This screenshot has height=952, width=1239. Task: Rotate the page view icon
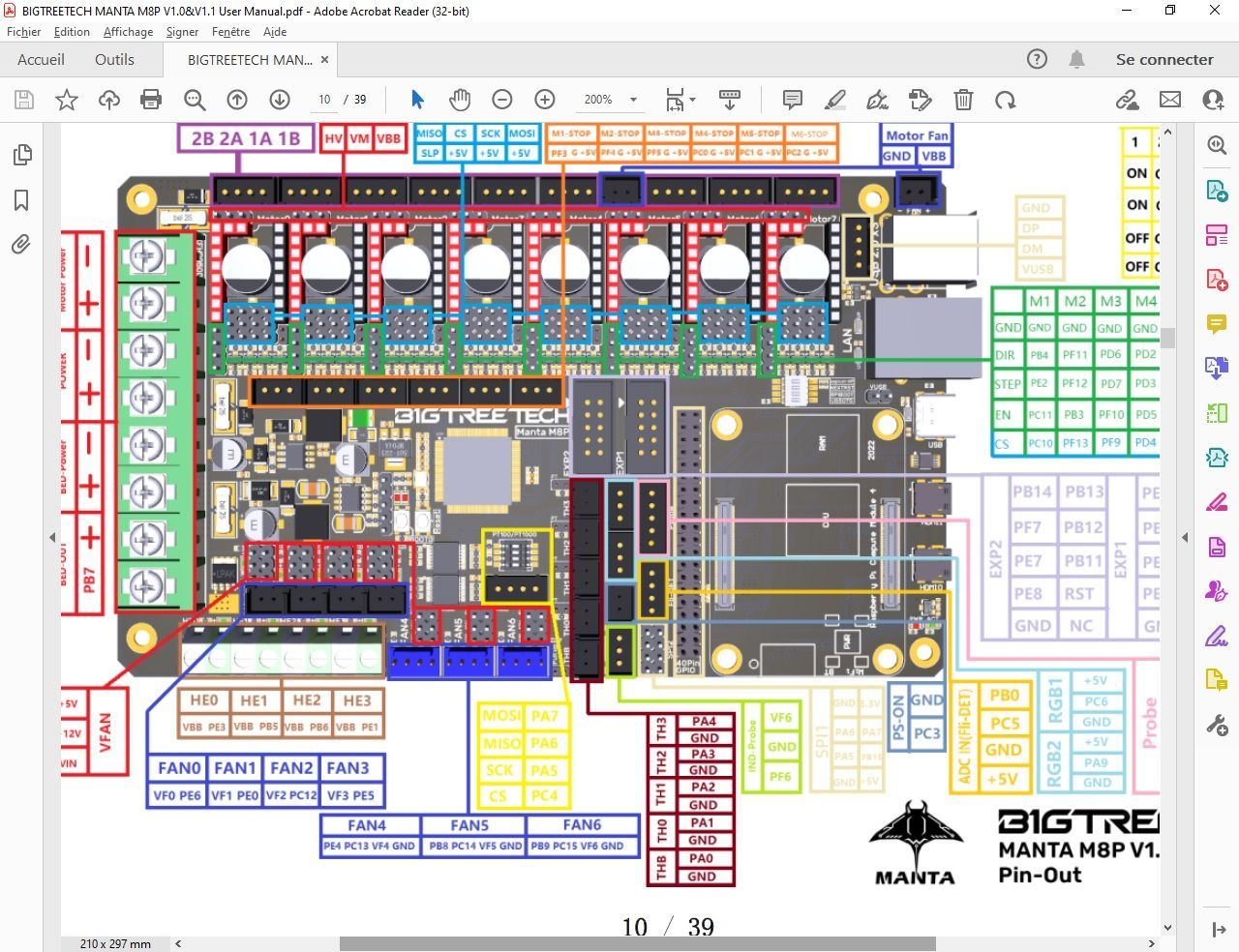coord(1006,100)
